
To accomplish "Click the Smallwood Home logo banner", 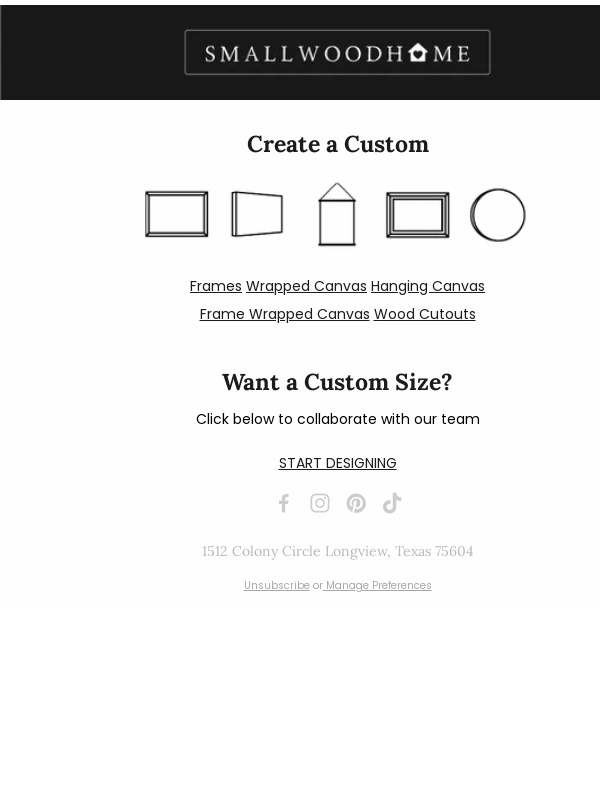I will (x=337, y=53).
